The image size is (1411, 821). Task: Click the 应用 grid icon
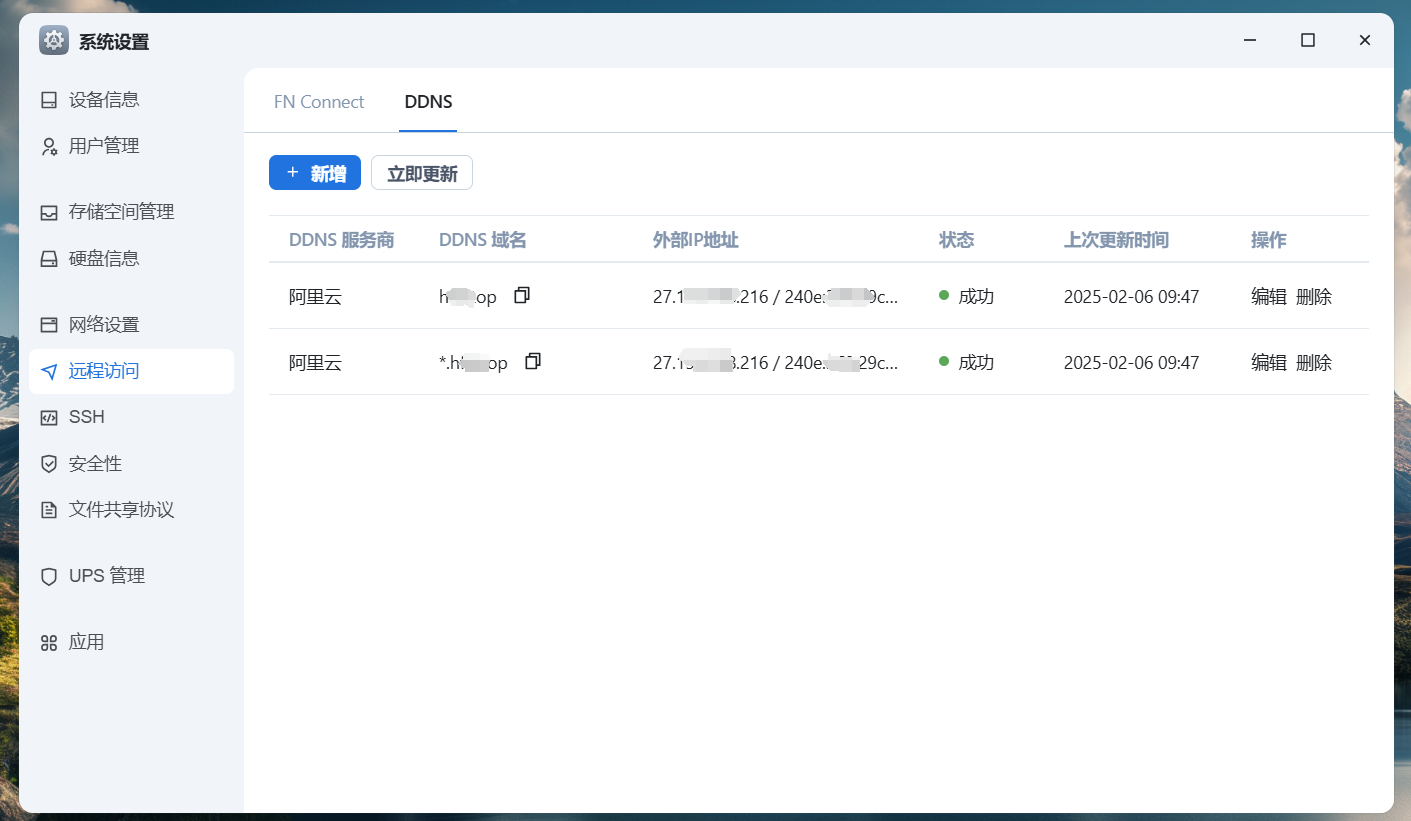49,642
